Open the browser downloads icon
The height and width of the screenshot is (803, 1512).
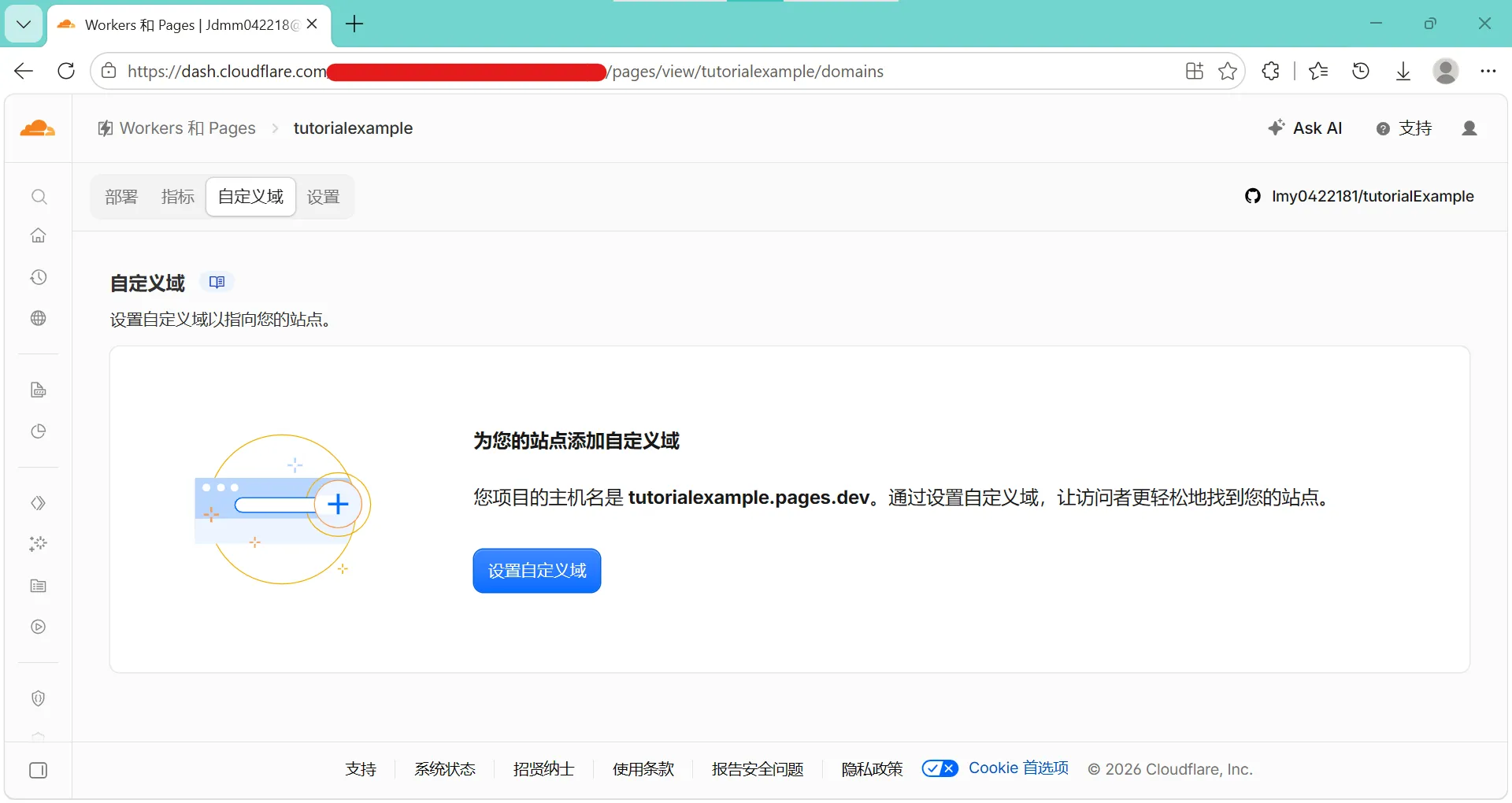[1403, 71]
